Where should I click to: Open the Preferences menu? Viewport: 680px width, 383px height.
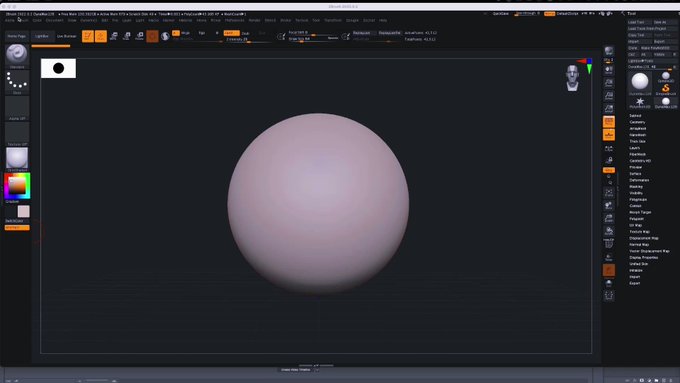coord(235,20)
